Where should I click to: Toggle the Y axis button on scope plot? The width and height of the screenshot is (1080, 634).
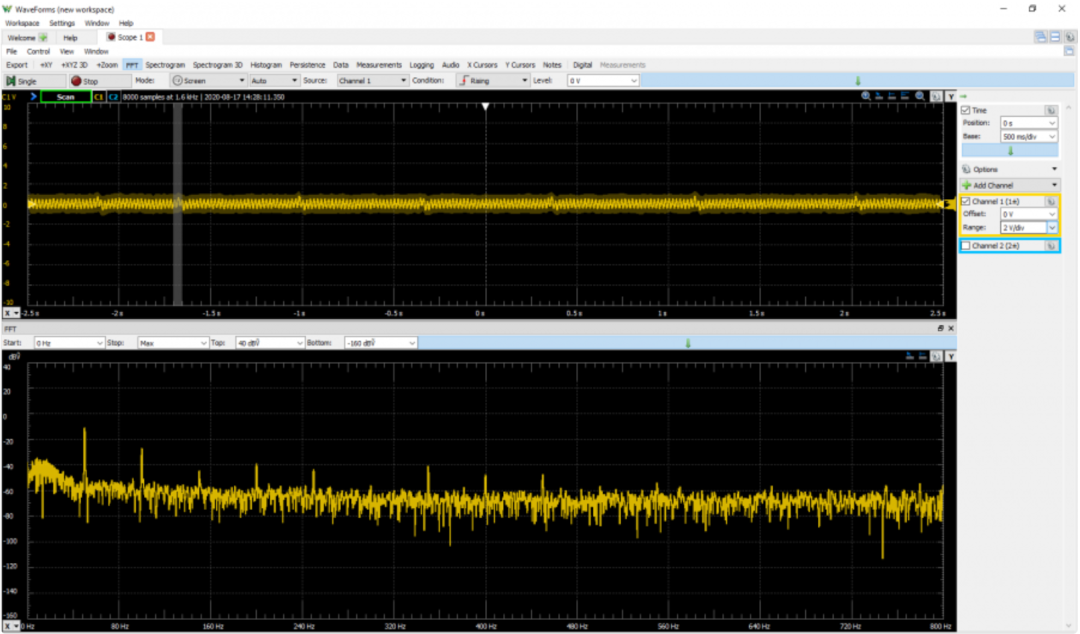951,96
